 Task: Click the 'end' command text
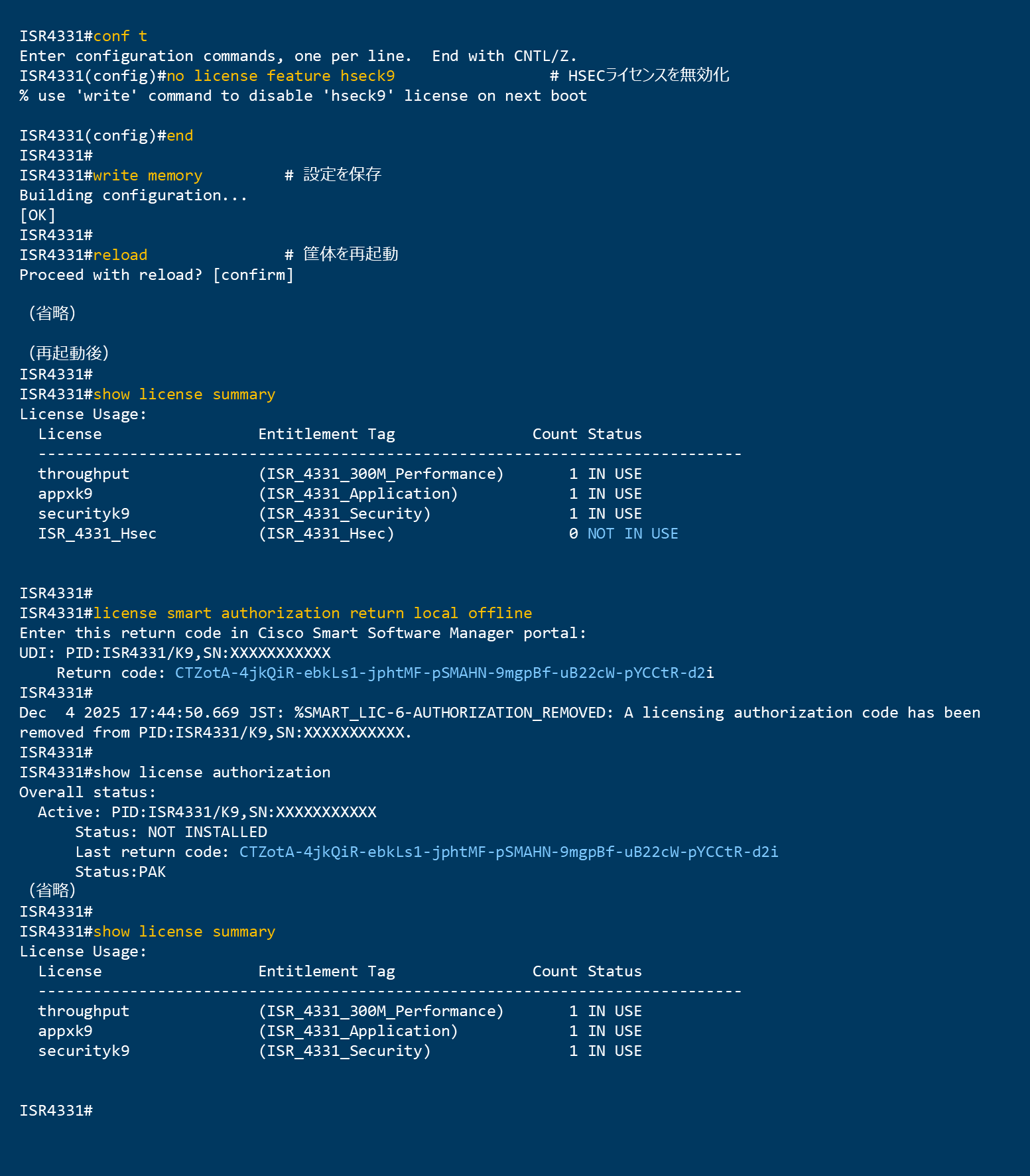pos(180,136)
